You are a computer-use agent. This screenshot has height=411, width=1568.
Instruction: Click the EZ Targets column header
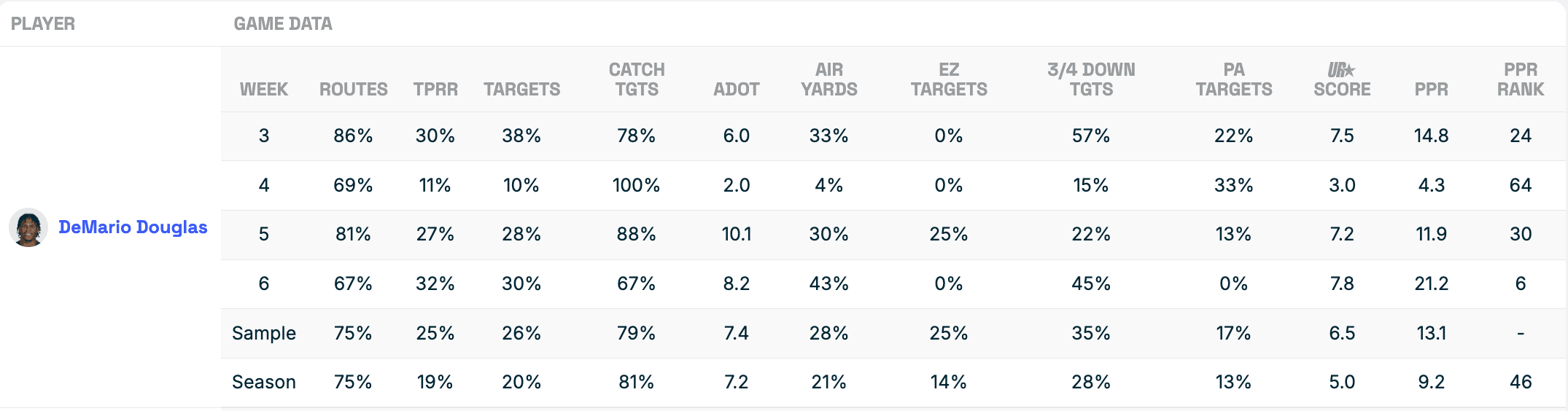(x=948, y=79)
